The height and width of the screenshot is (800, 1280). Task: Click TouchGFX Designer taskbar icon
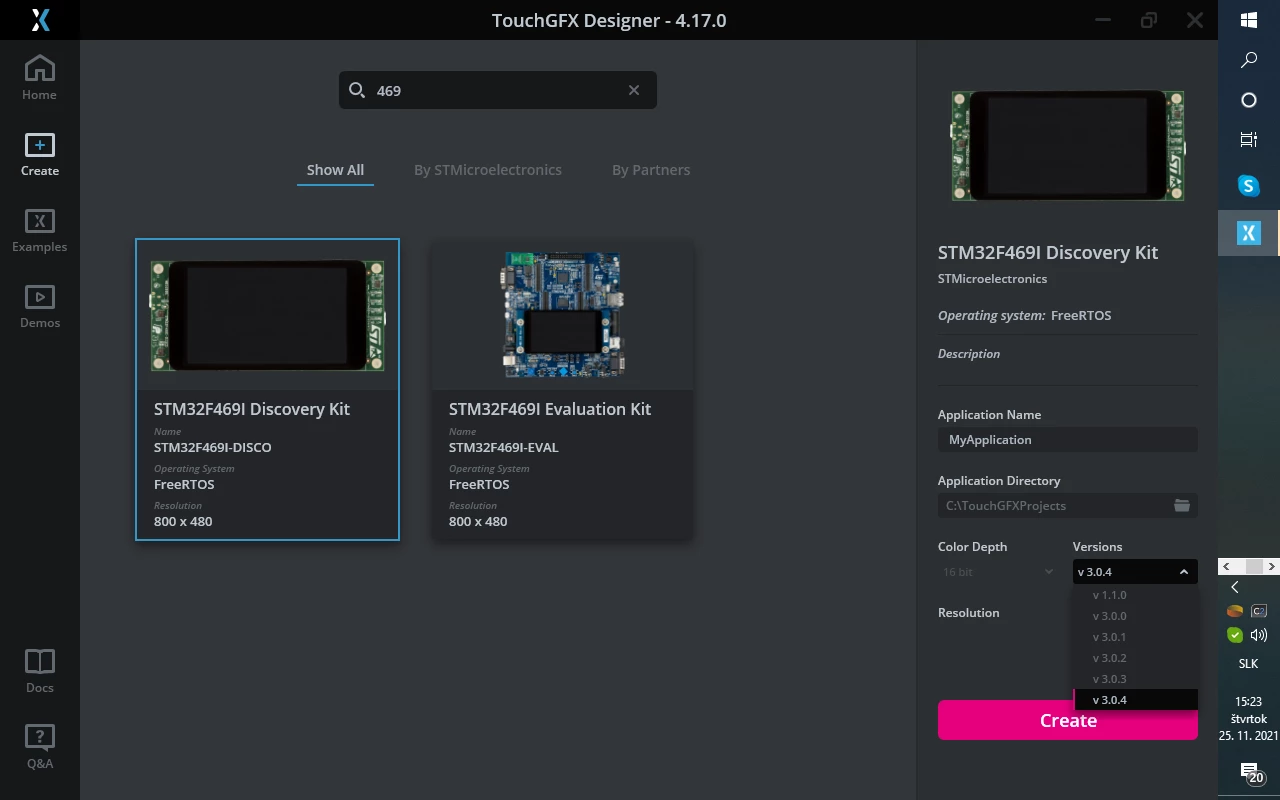click(1249, 233)
